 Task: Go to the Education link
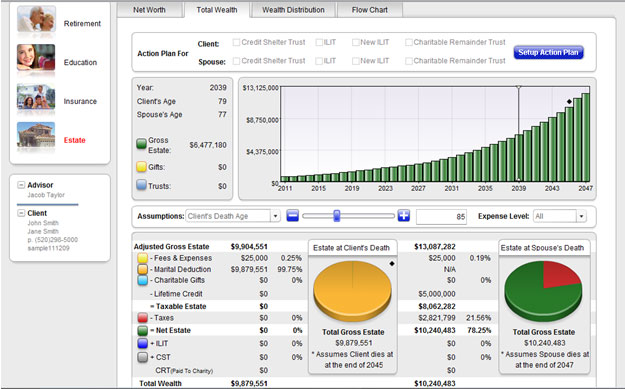(x=80, y=63)
